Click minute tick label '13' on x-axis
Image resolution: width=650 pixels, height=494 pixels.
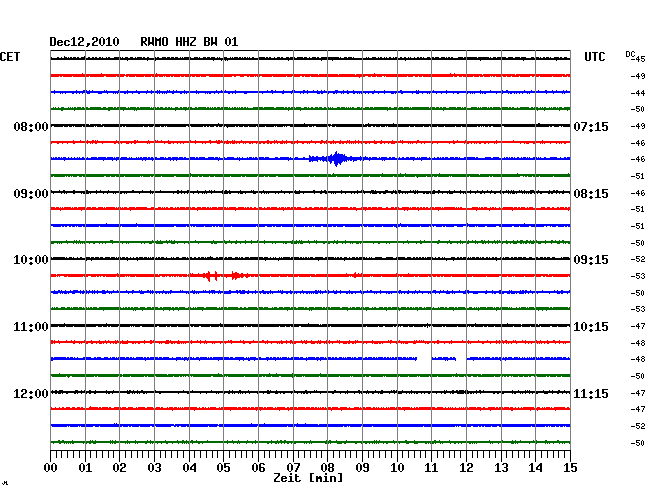[x=501, y=468]
